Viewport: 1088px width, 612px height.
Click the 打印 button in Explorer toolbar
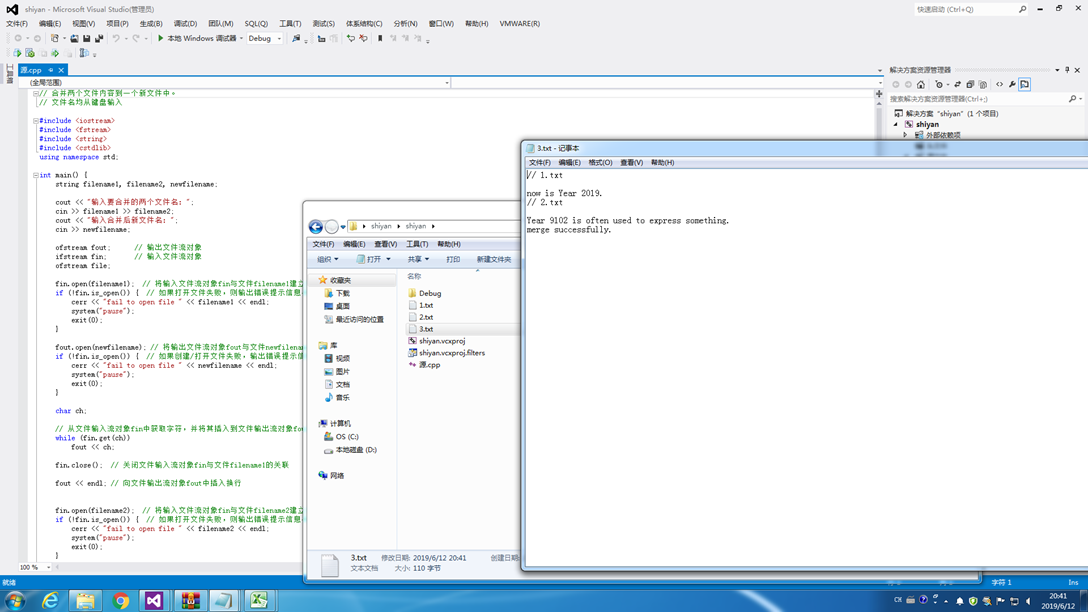(x=453, y=260)
